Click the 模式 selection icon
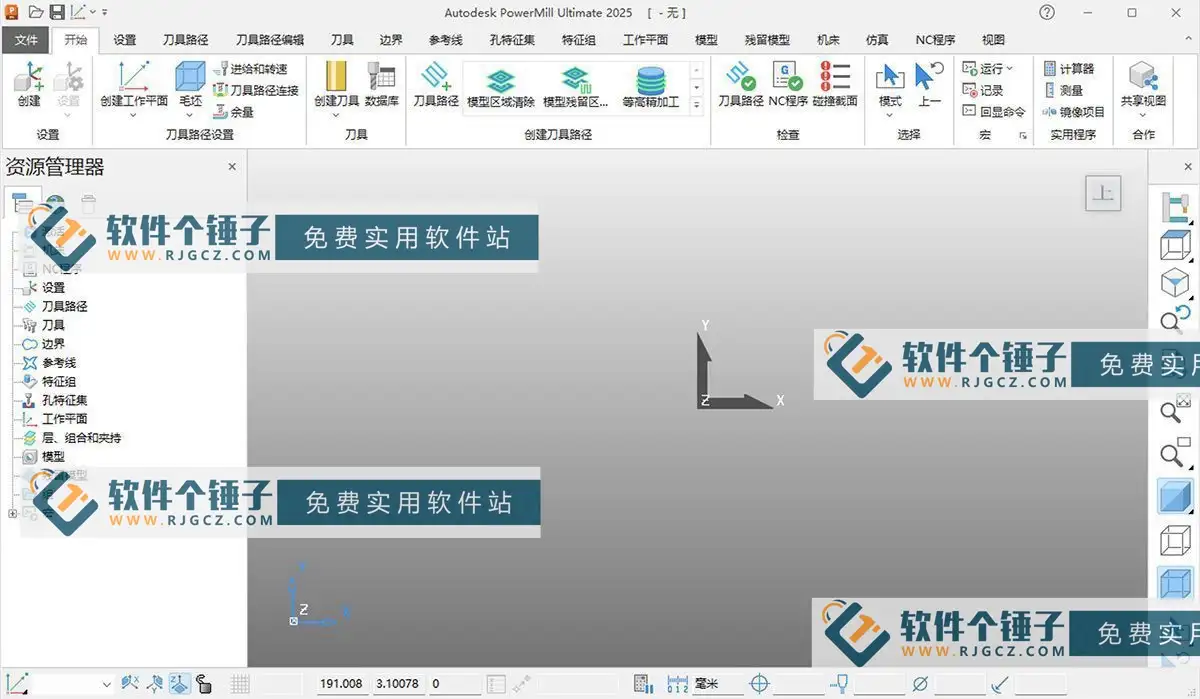 890,78
